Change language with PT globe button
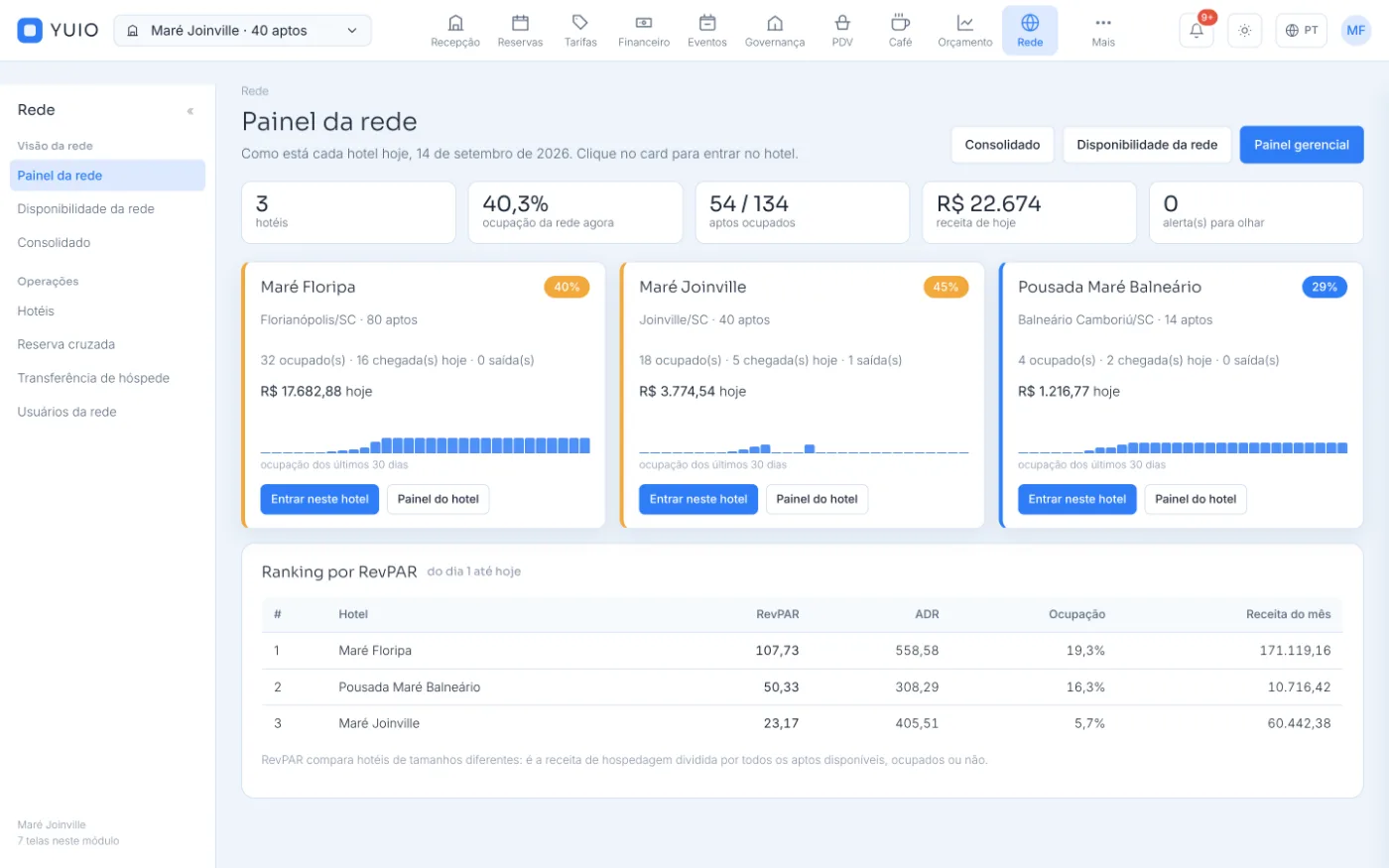This screenshot has width=1389, height=868. [x=1302, y=31]
